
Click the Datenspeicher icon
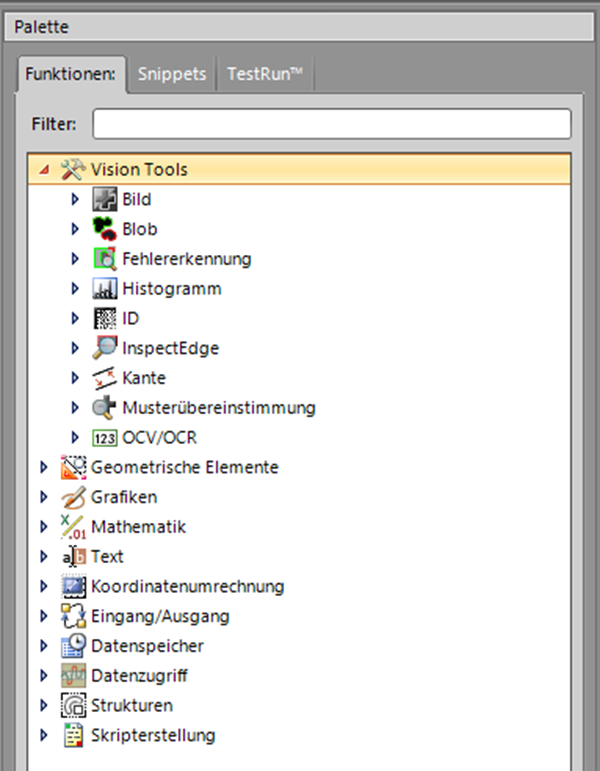click(x=73, y=646)
